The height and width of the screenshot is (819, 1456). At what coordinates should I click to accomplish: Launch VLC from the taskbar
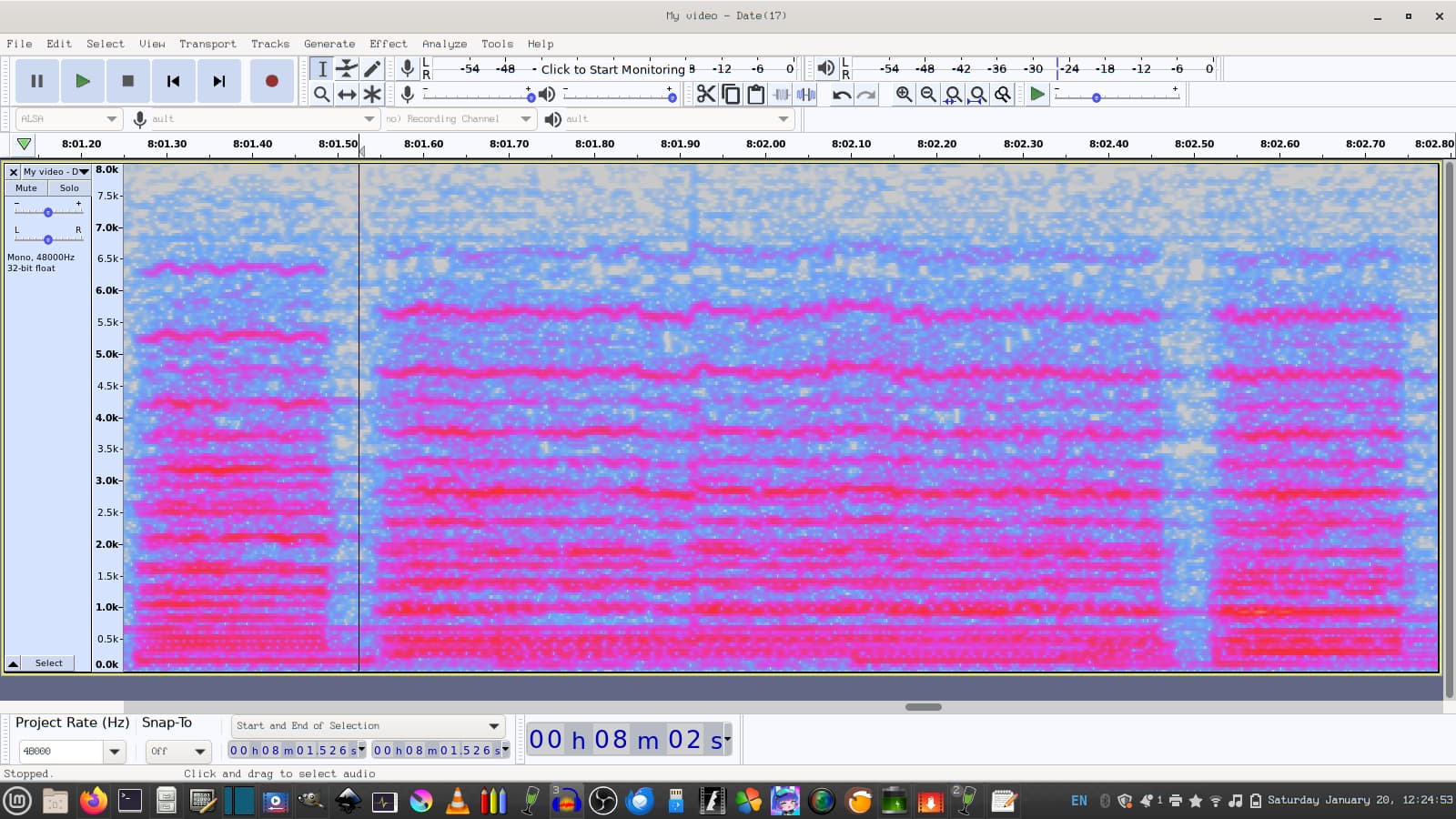click(457, 802)
